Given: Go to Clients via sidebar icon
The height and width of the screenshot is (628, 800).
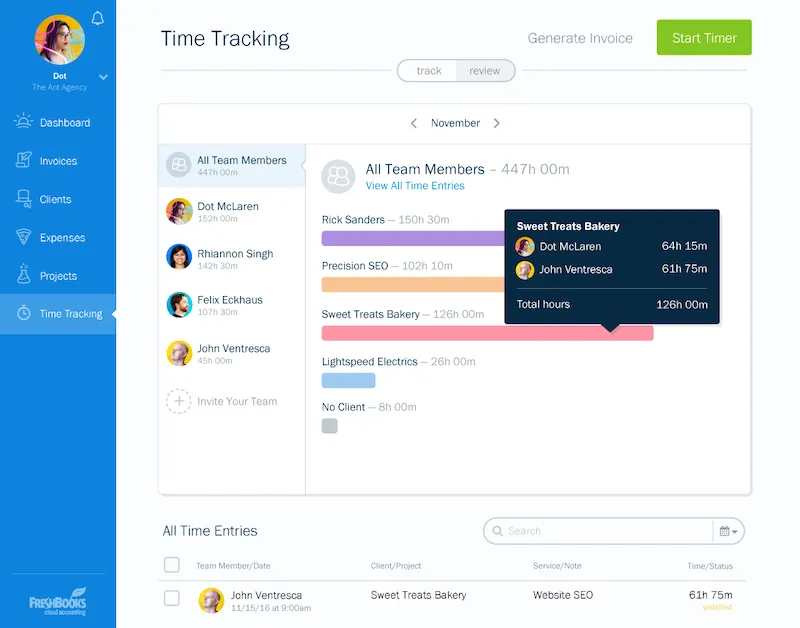Looking at the screenshot, I should point(23,199).
